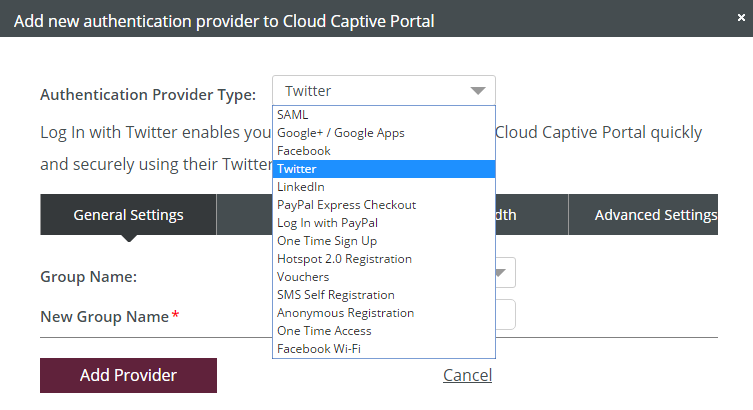Pick the highlighted Twitter option
753x410 pixels.
[384, 169]
